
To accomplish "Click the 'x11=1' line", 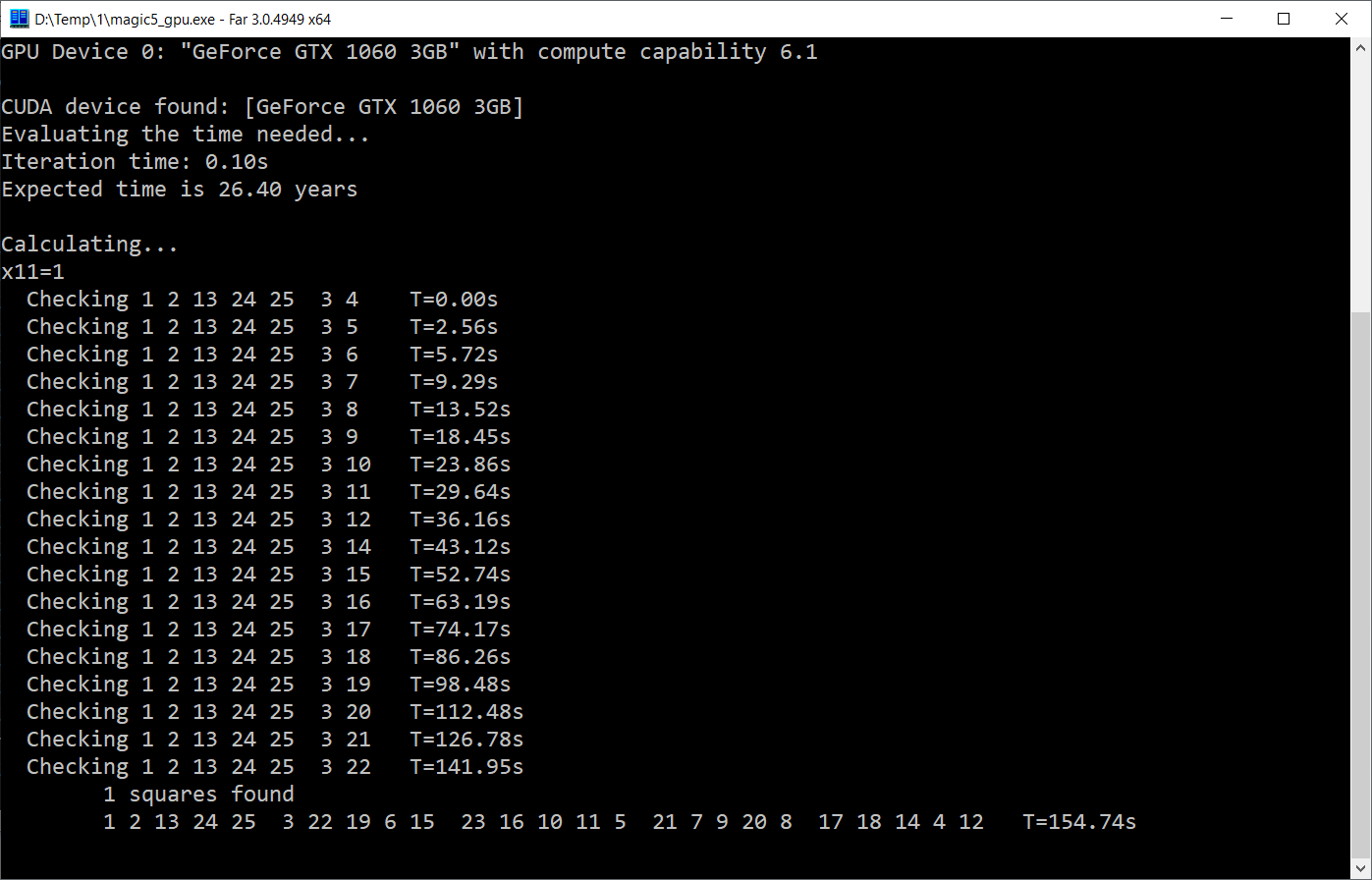I will point(32,272).
